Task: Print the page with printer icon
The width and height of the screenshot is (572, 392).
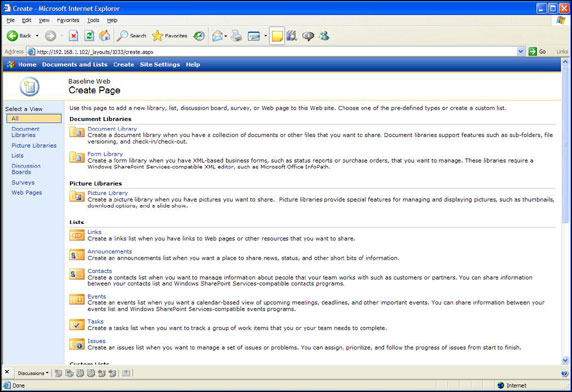Action: tap(236, 36)
